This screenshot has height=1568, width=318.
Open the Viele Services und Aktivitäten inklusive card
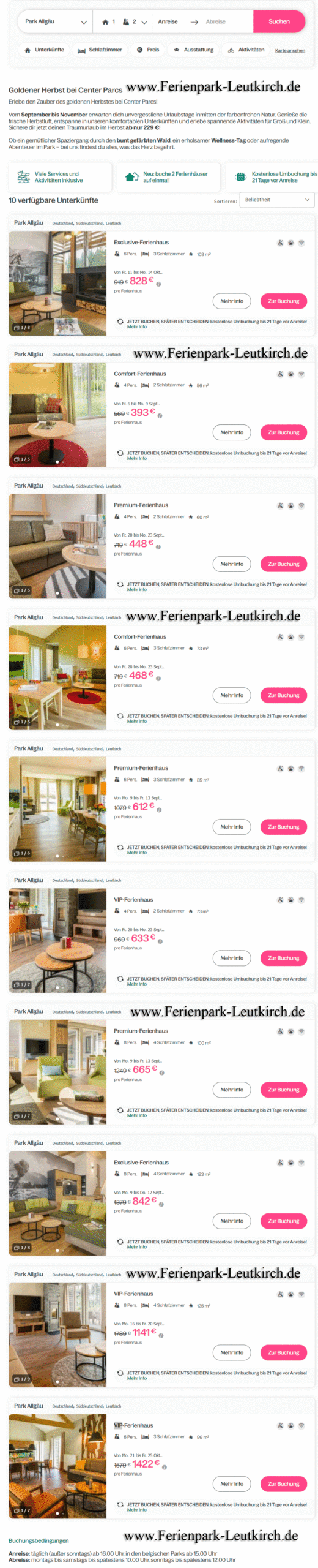pos(60,178)
